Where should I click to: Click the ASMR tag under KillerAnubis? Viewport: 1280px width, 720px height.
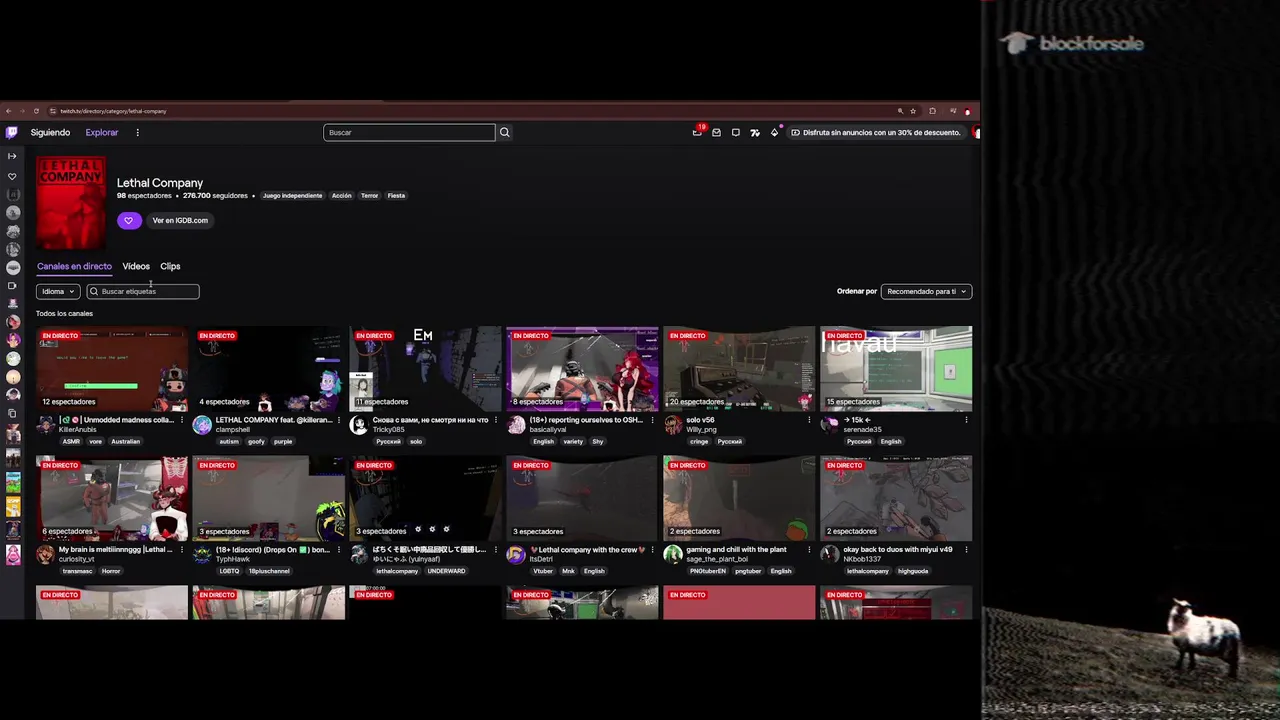coord(71,441)
